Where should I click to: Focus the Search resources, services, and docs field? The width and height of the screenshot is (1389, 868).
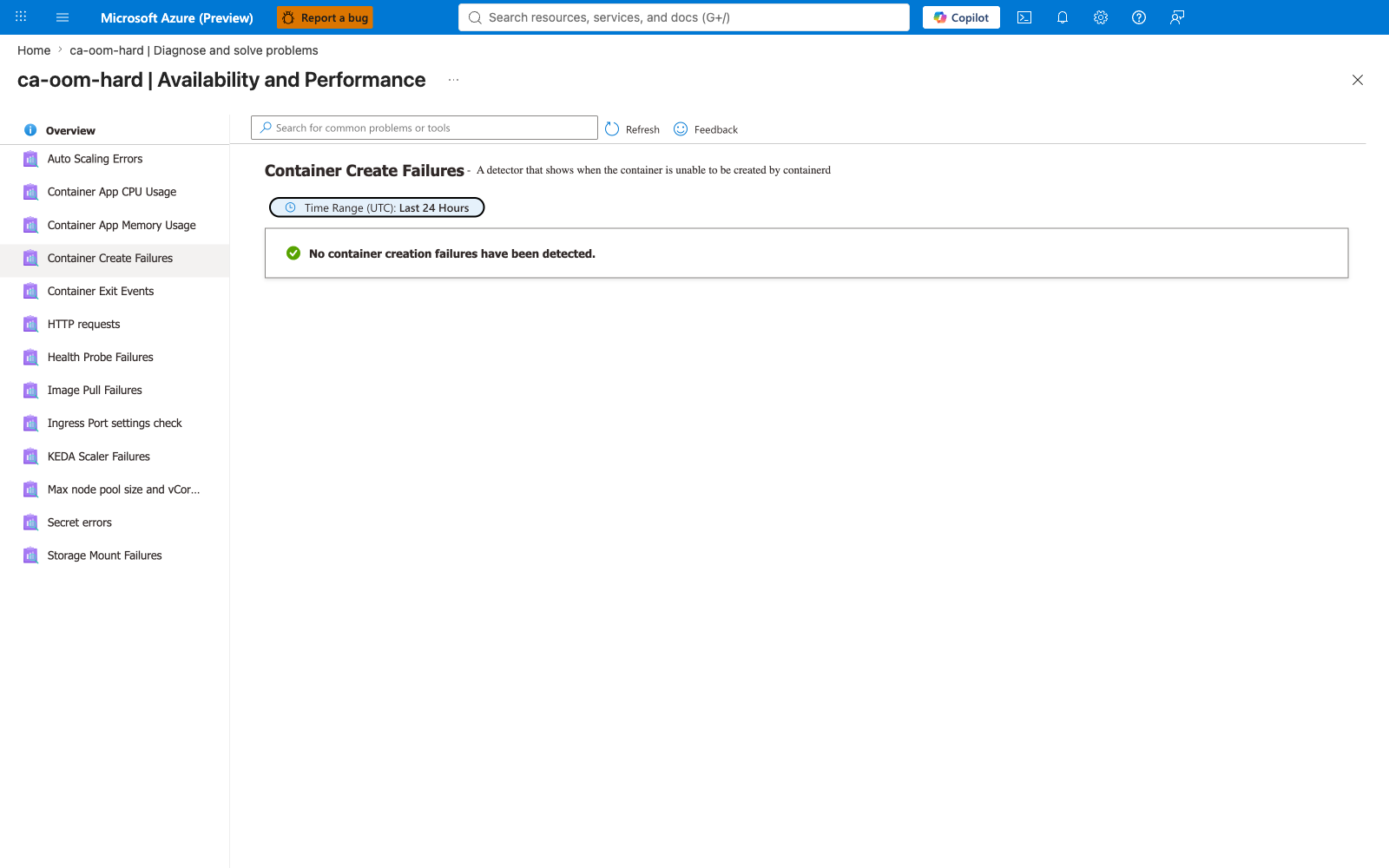point(684,17)
